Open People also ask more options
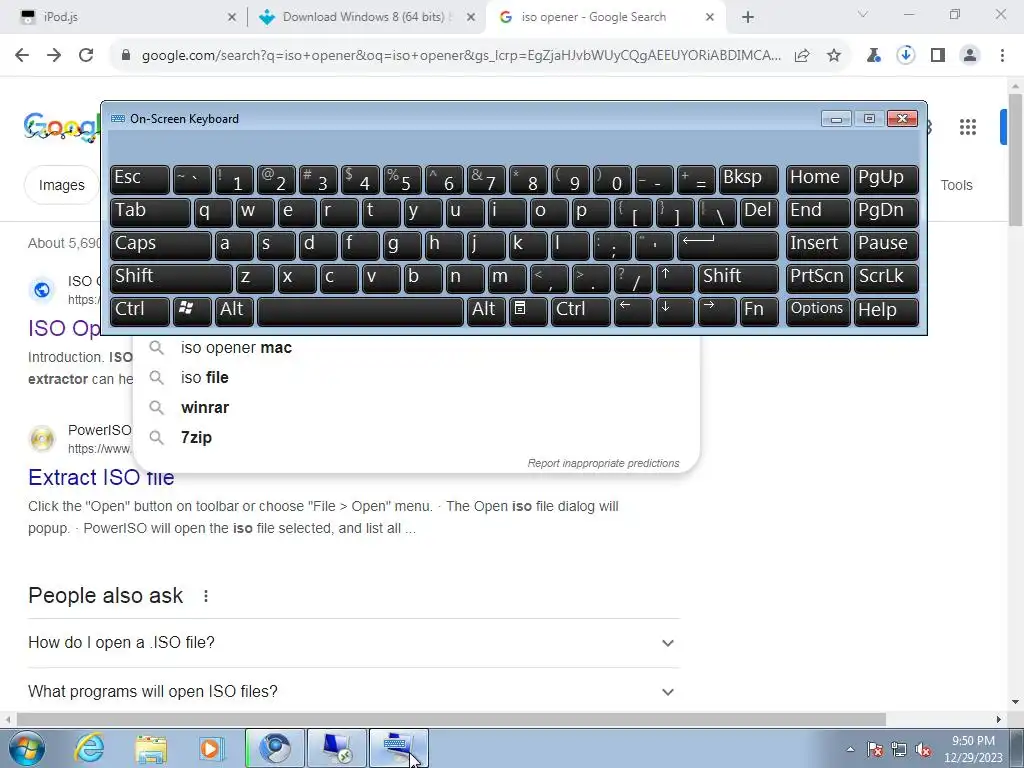 coord(206,596)
